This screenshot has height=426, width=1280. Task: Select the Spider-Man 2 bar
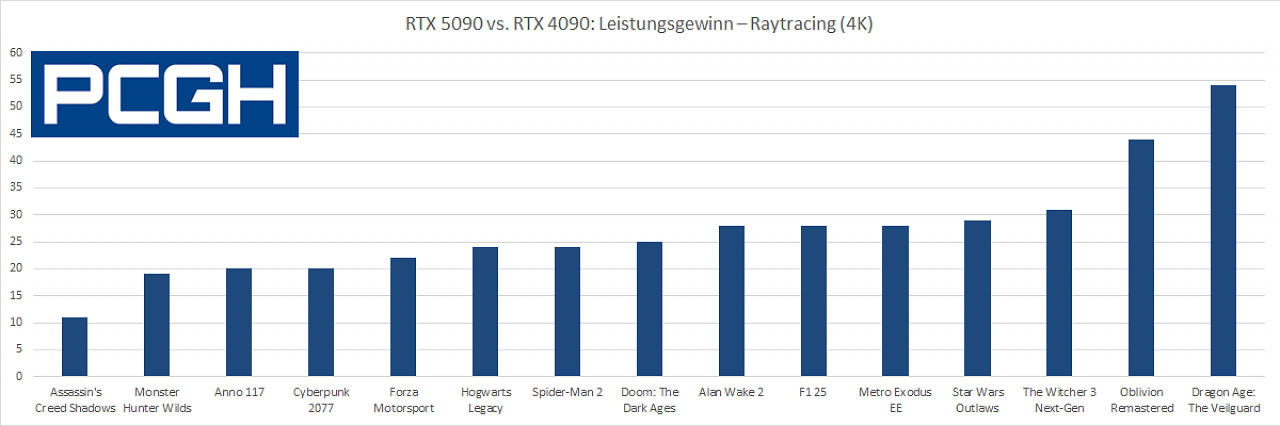coord(567,312)
